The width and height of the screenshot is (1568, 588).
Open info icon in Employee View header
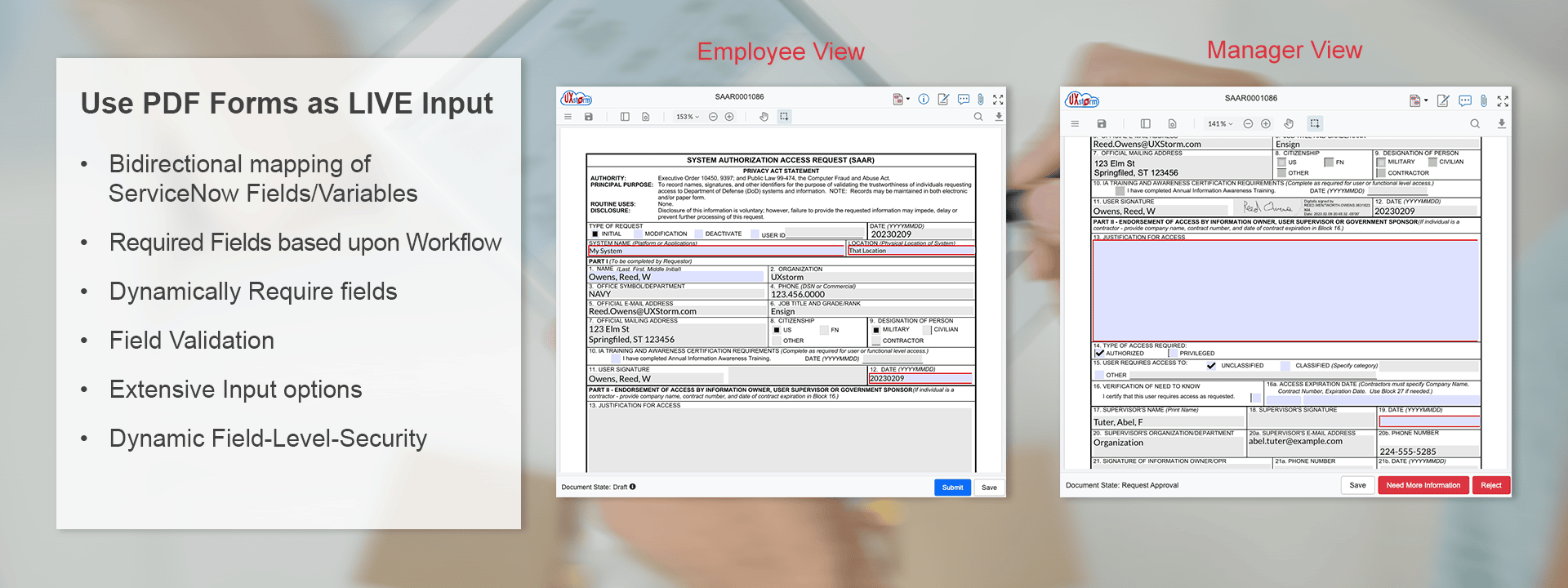coord(924,99)
